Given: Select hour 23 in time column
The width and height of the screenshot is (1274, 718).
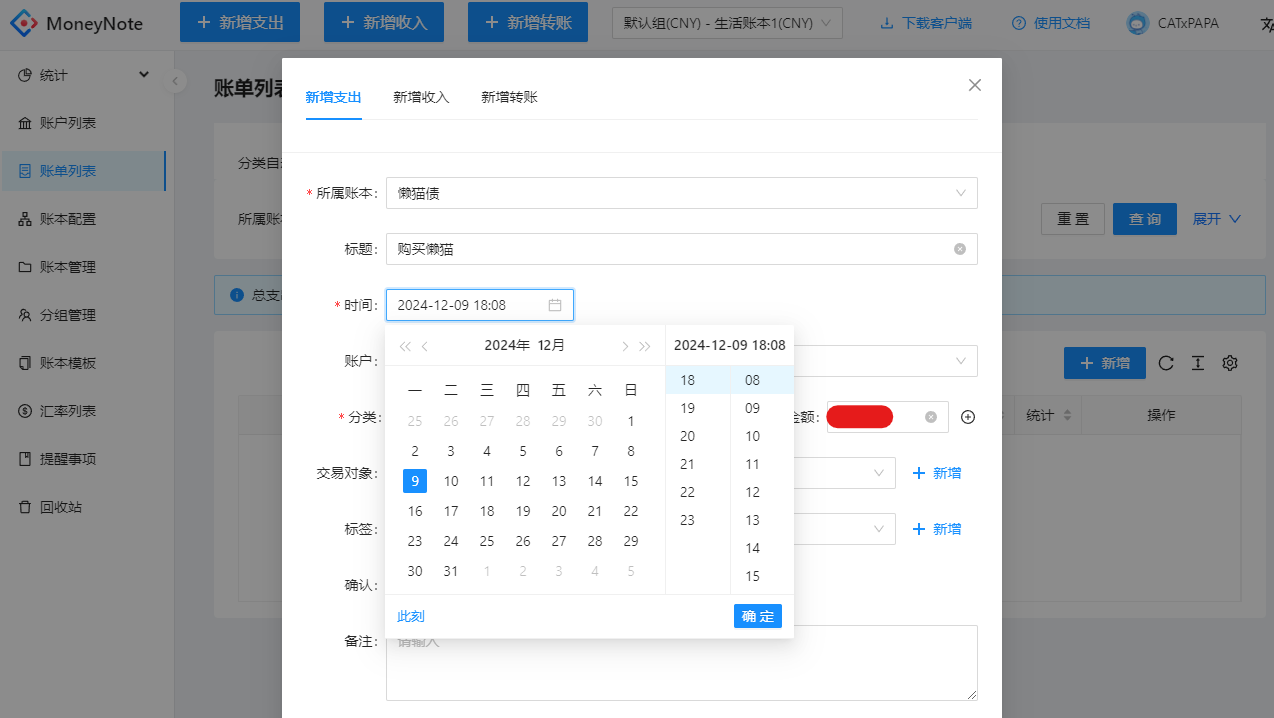Looking at the screenshot, I should click(697, 520).
